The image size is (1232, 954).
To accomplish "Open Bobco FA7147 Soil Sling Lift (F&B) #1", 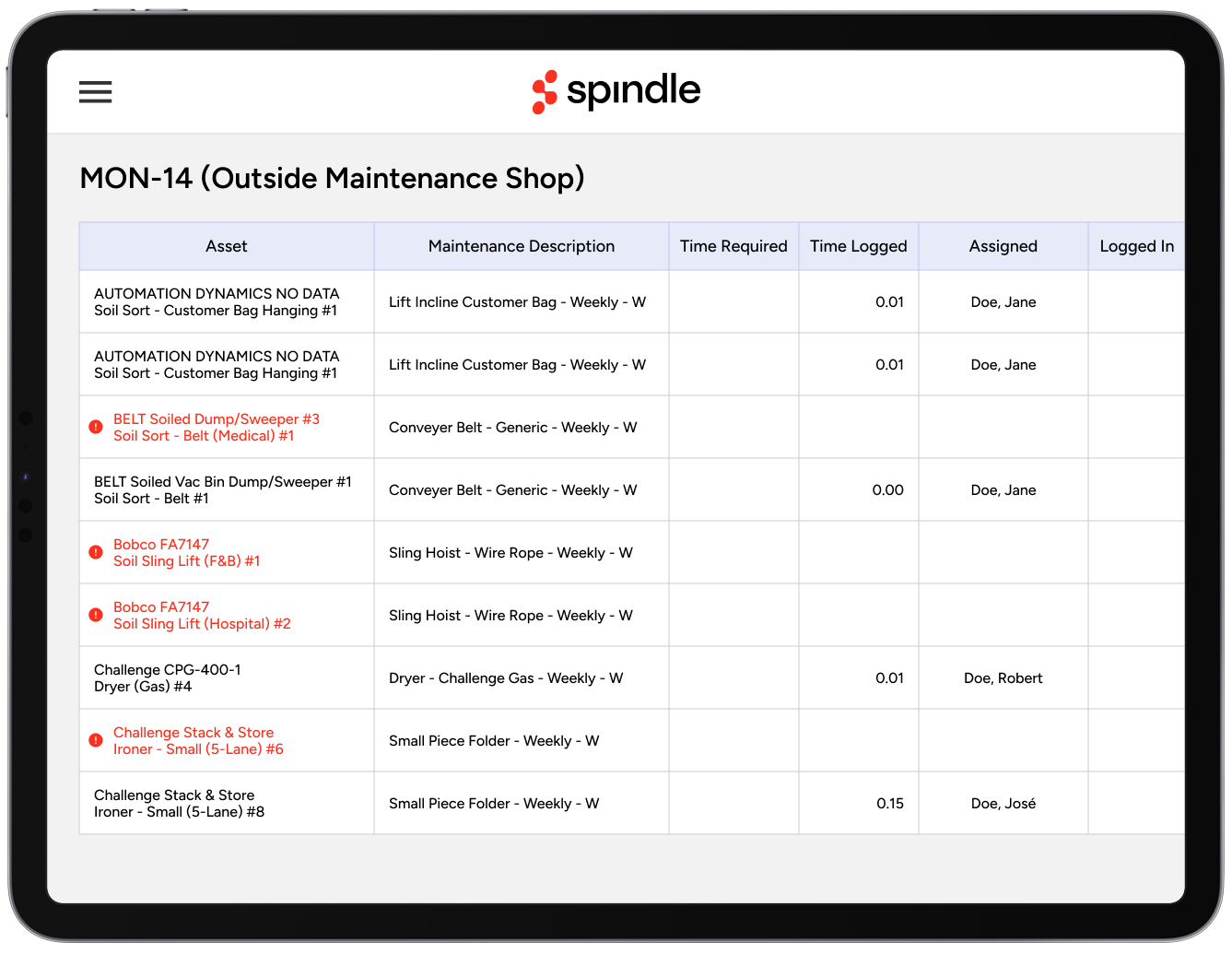I will tap(186, 552).
